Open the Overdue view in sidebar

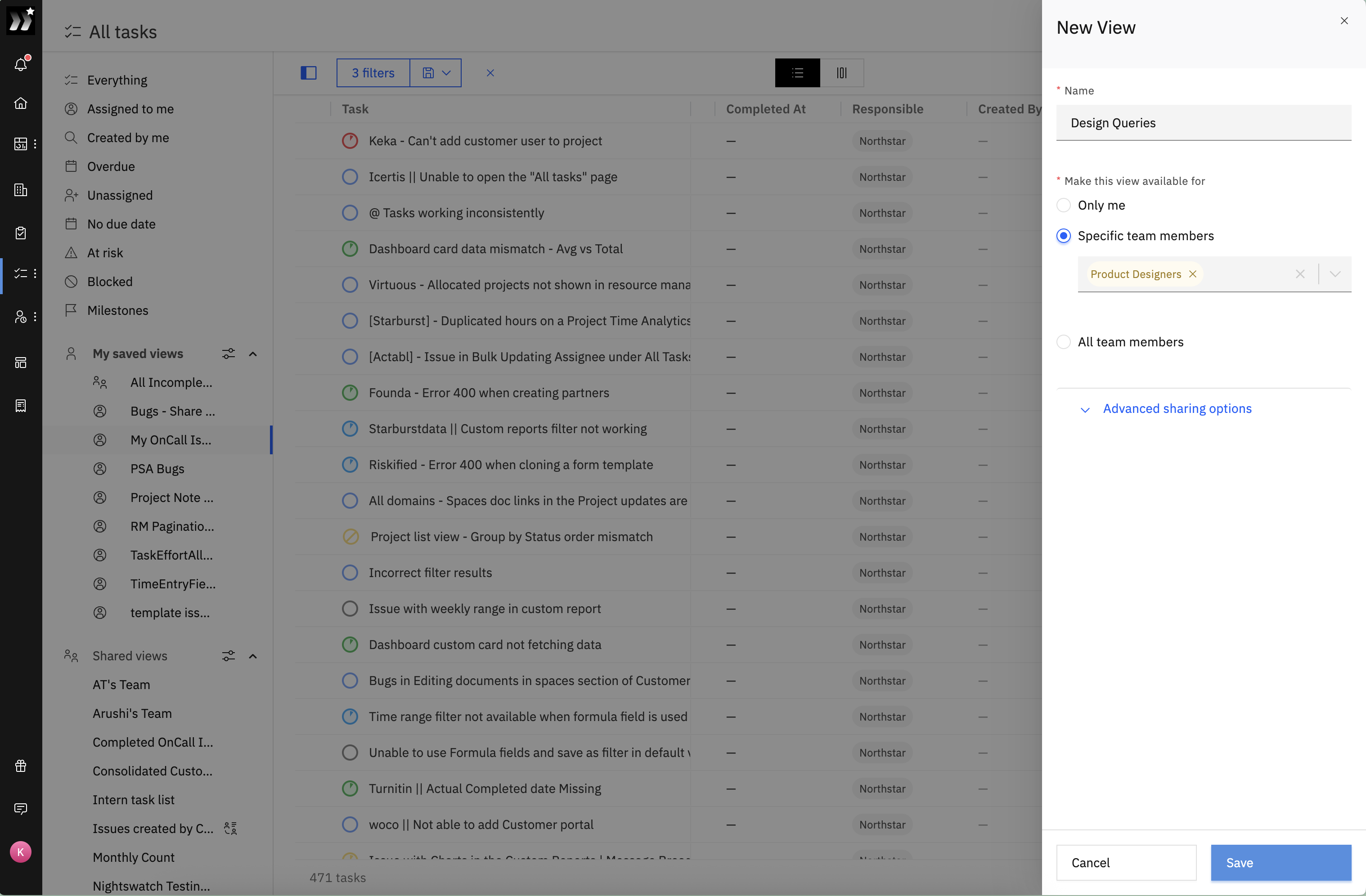111,166
